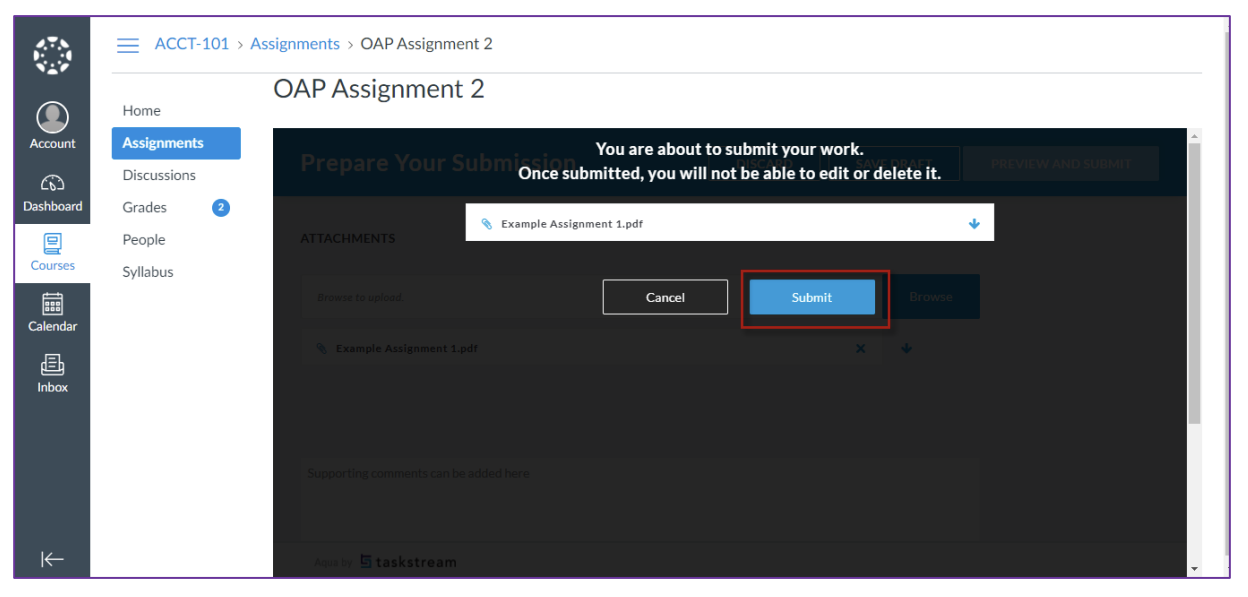Screen dimensions: 1248x597
Task: Click the OAP Assignment 2 breadcrumb text
Action: [x=427, y=44]
